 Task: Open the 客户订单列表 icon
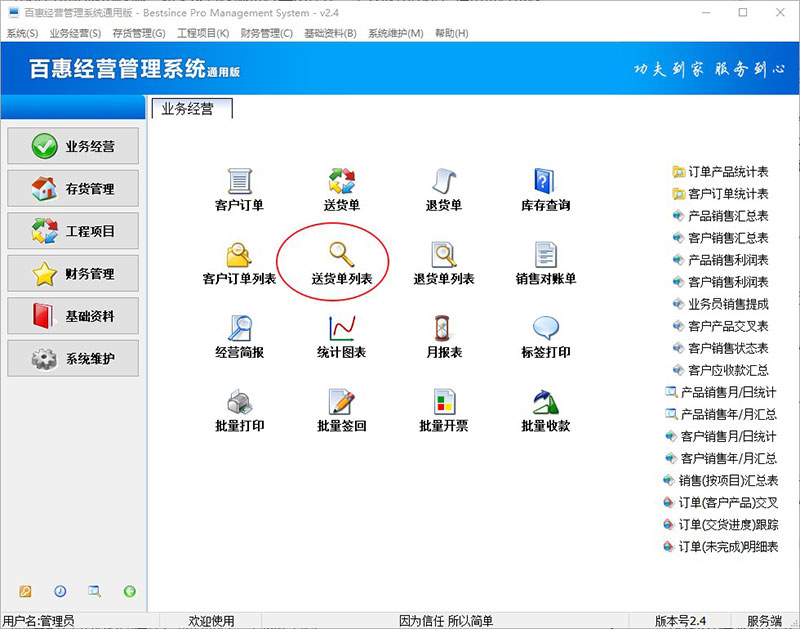click(x=239, y=255)
